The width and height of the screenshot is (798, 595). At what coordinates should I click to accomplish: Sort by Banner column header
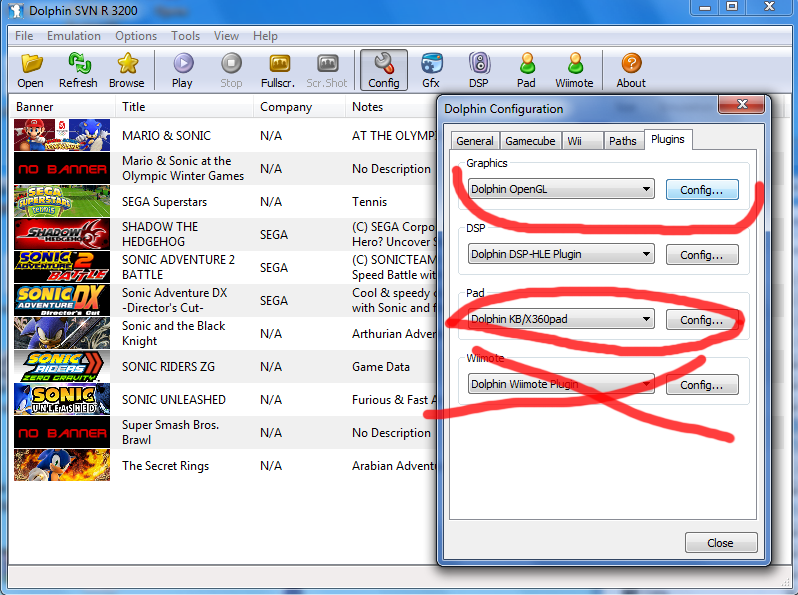click(x=62, y=107)
